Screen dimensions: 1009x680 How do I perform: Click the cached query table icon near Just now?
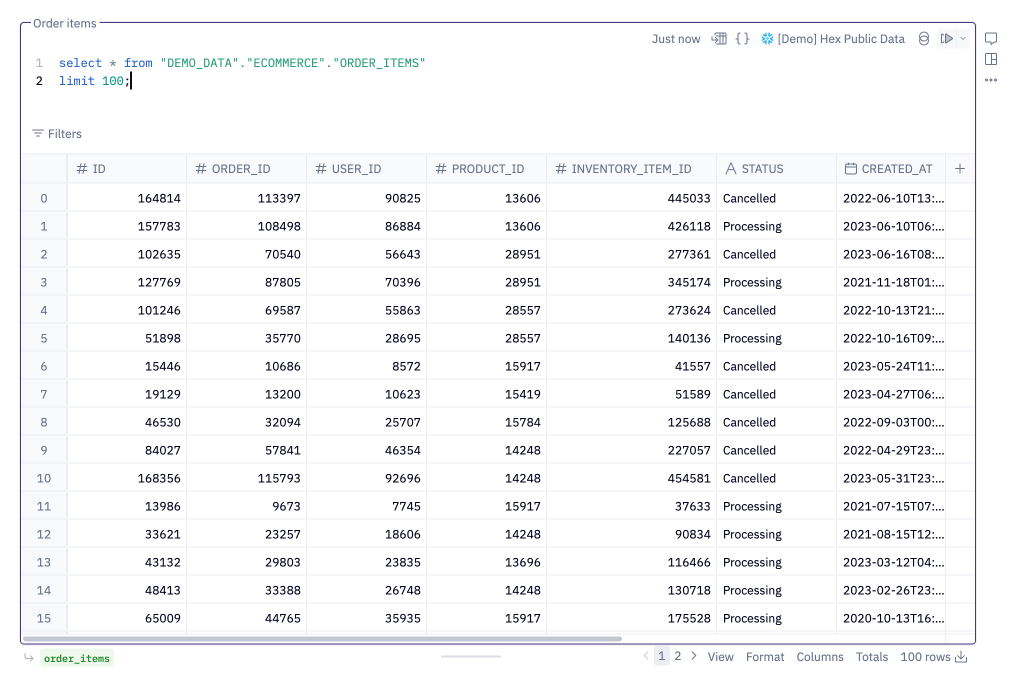point(718,39)
